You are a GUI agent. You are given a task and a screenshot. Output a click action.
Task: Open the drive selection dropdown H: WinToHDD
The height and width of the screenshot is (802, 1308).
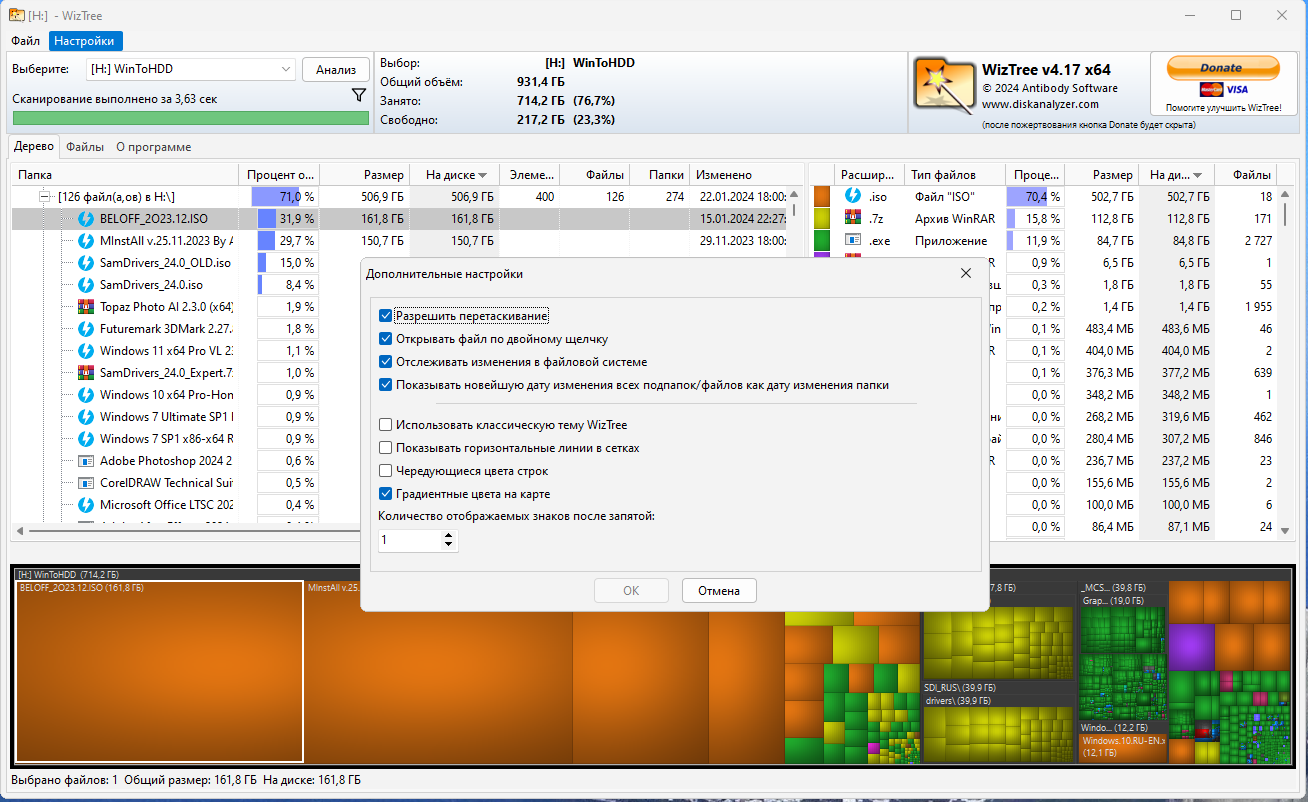(x=190, y=69)
